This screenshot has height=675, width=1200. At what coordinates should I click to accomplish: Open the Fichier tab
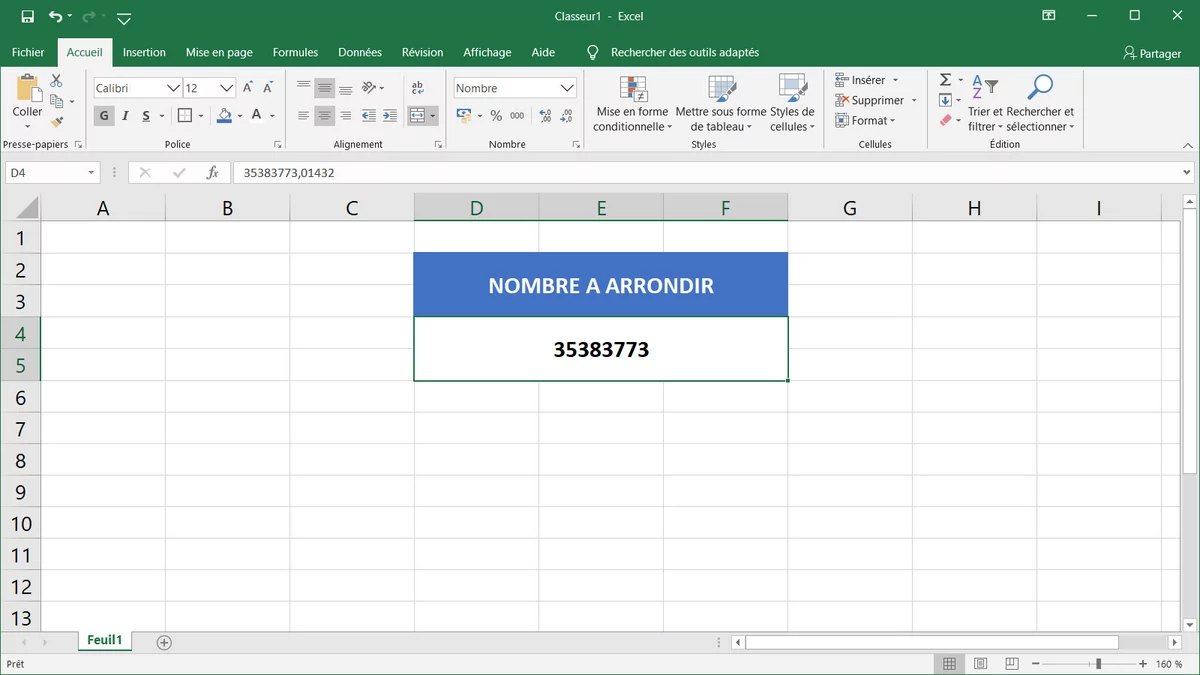[28, 52]
